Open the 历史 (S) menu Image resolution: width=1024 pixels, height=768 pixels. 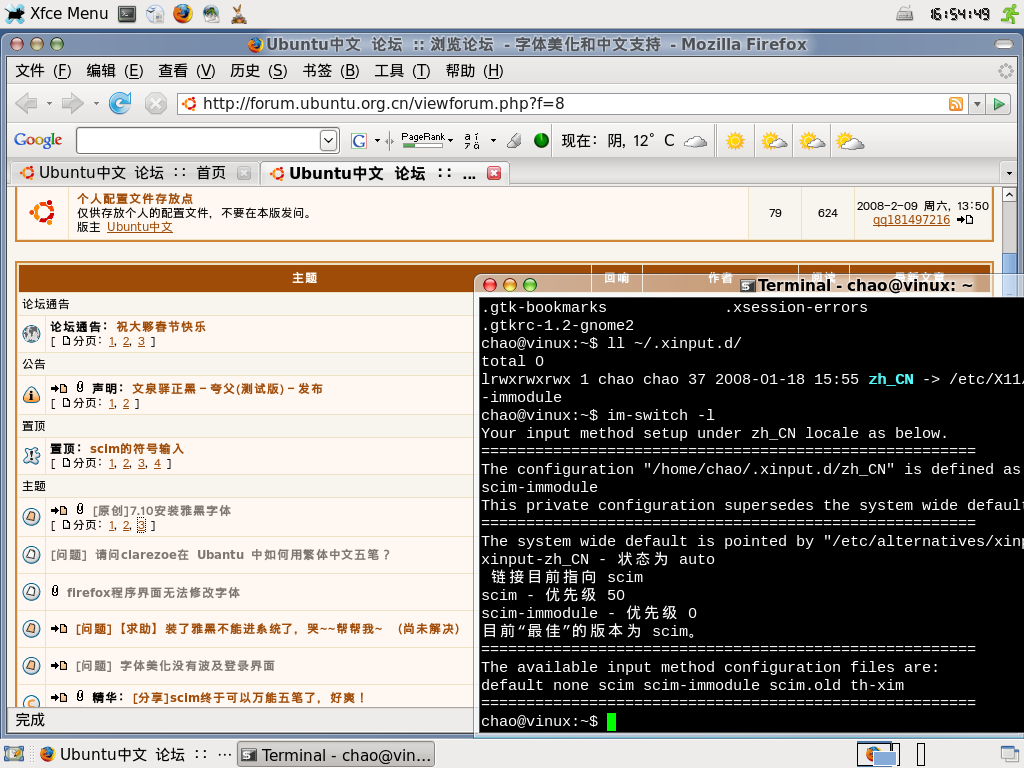coord(259,71)
